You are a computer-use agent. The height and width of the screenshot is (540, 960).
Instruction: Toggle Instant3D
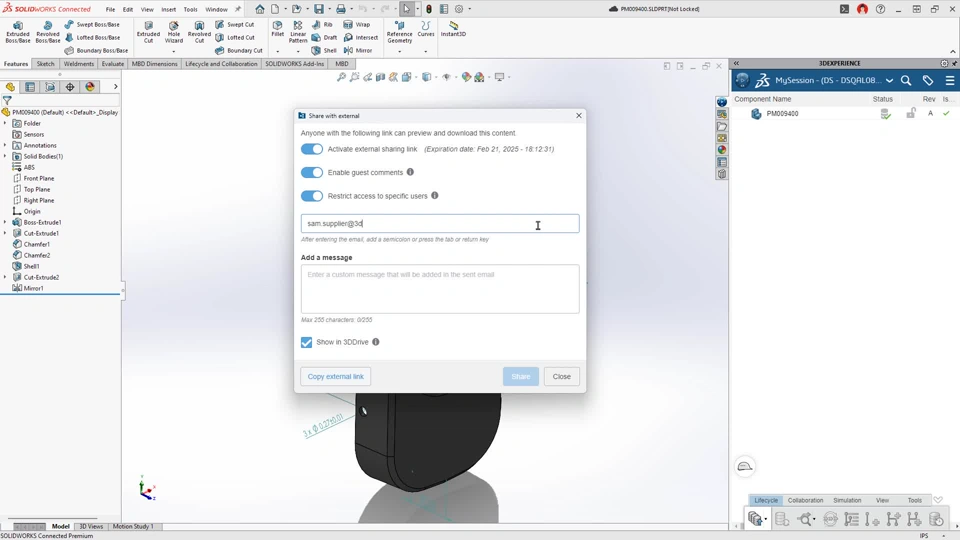pos(453,29)
